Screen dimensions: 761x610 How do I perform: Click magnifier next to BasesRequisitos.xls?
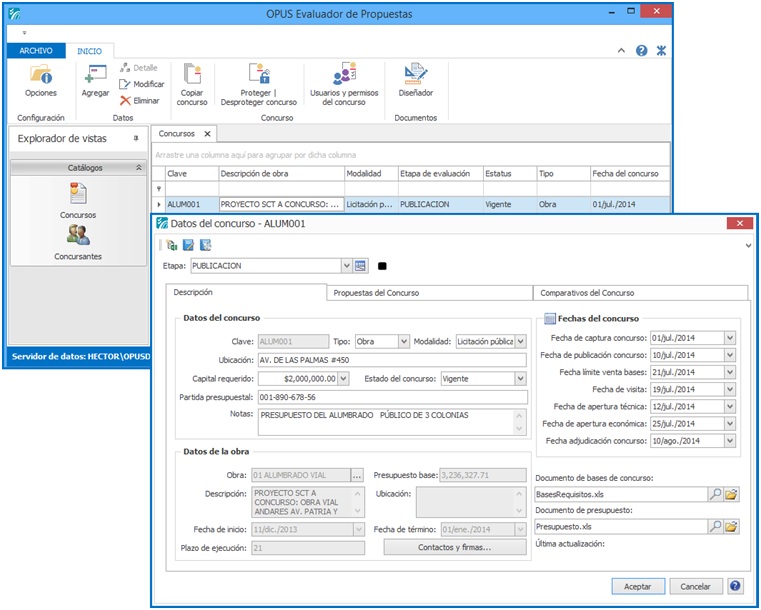tap(715, 494)
